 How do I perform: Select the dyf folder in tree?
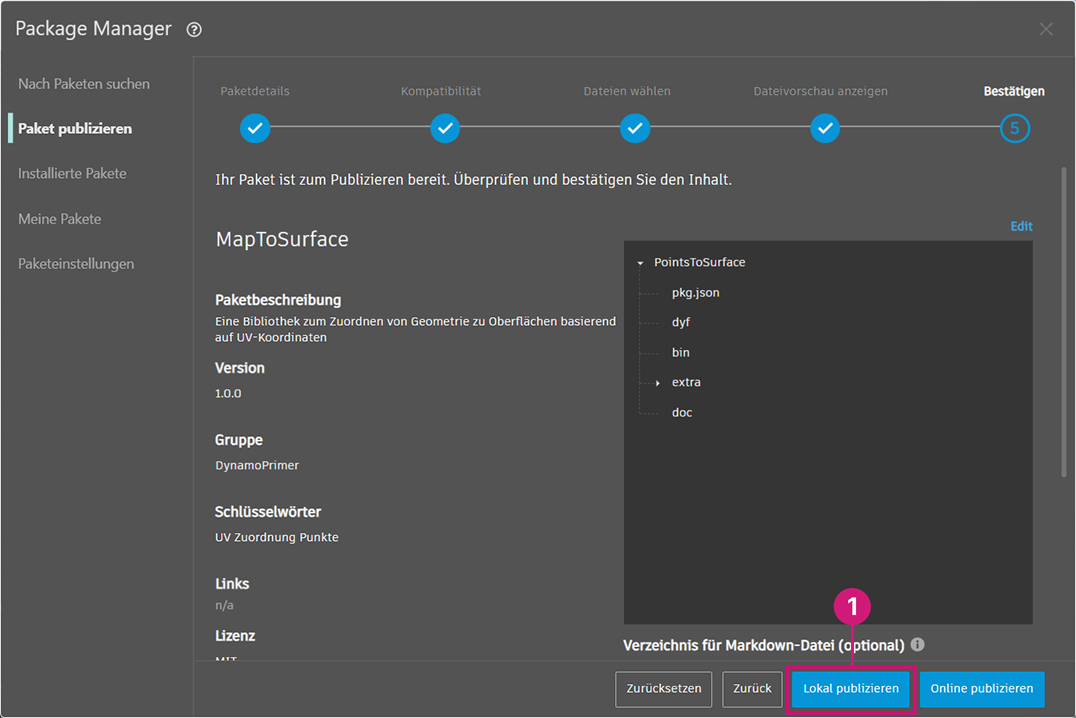681,322
